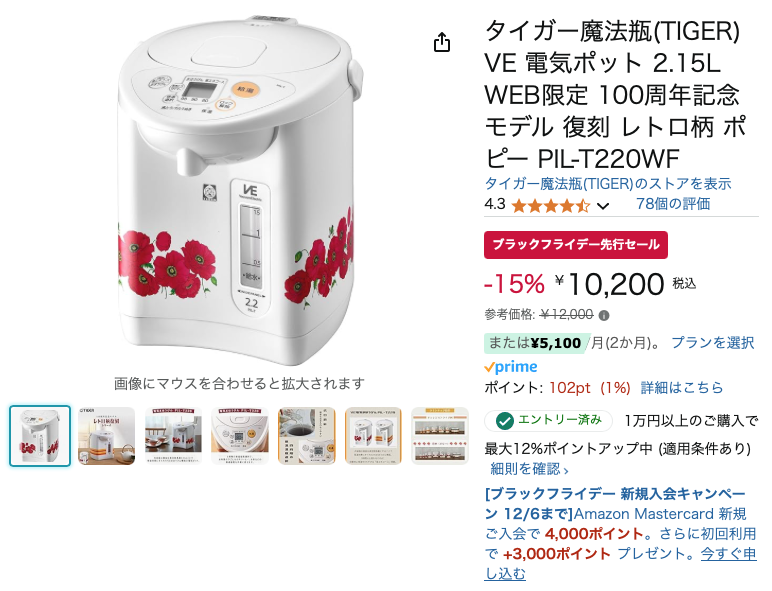Expand the 細則を確認 terms link
This screenshot has width=772, height=591.
pyautogui.click(x=529, y=469)
